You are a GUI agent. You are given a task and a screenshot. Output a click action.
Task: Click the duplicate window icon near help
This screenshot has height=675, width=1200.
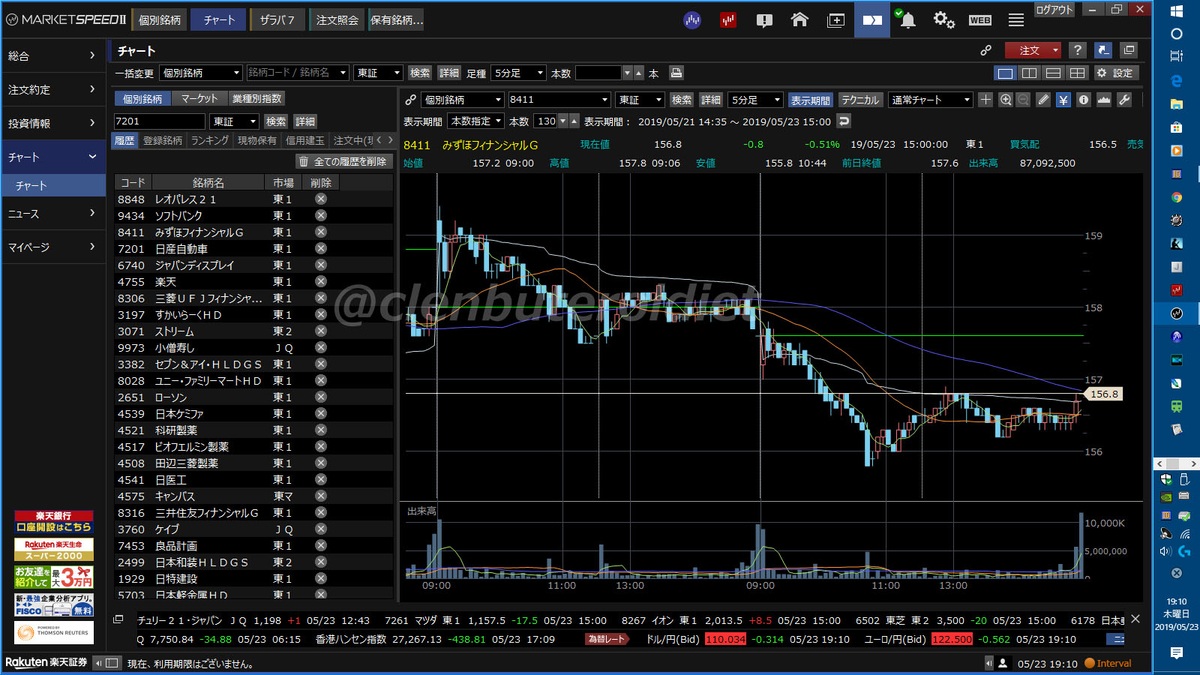coord(1129,50)
